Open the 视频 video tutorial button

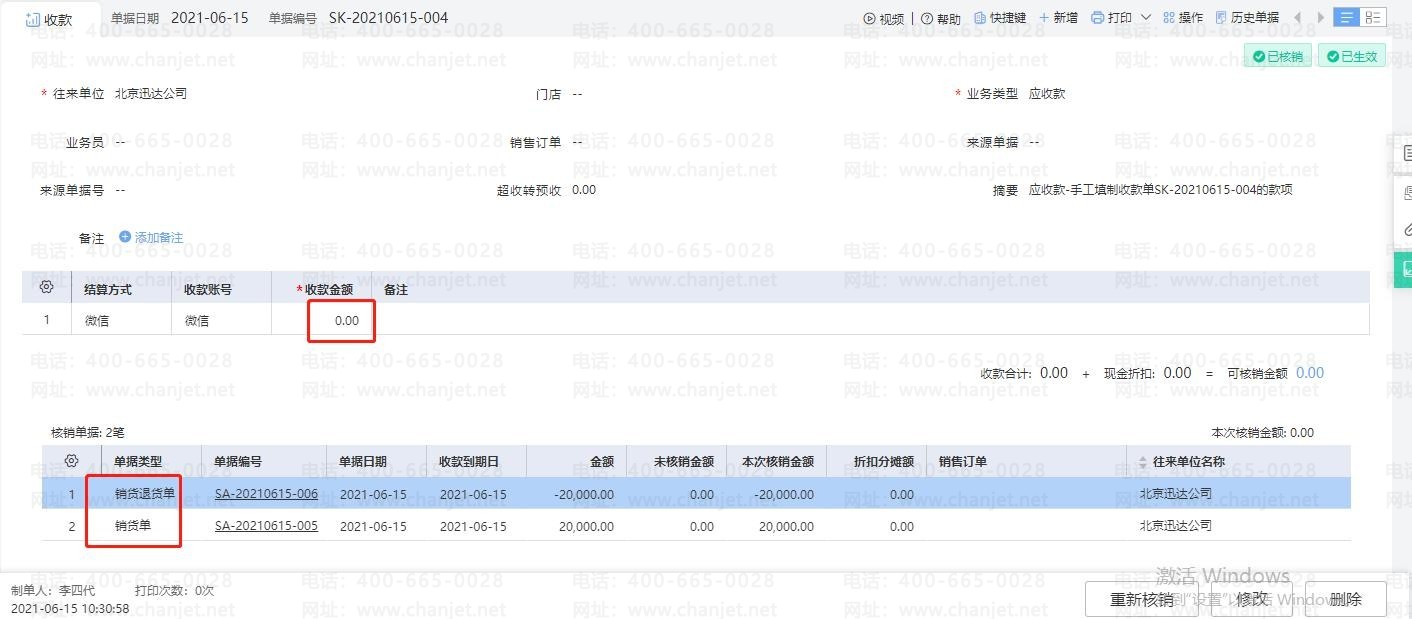click(884, 18)
